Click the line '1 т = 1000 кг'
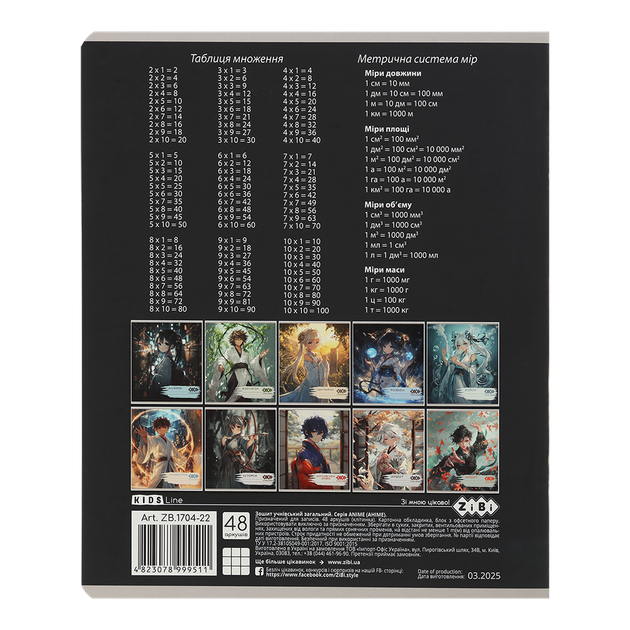The width and height of the screenshot is (630, 630). [387, 310]
